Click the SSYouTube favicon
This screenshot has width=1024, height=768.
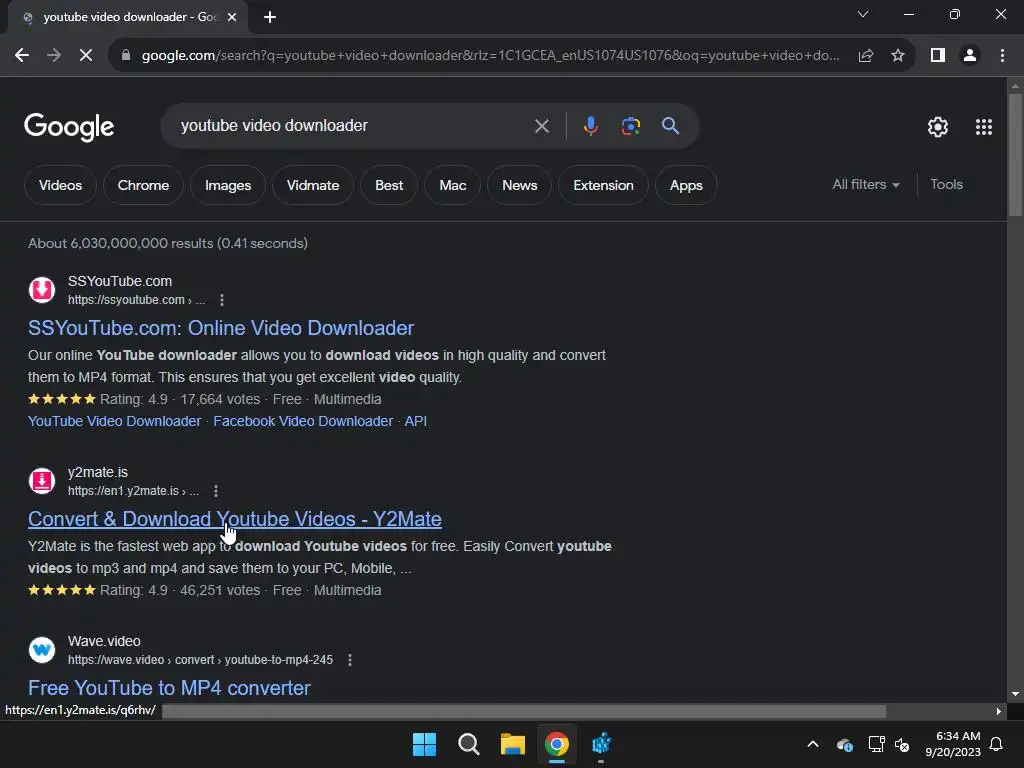pyautogui.click(x=42, y=290)
